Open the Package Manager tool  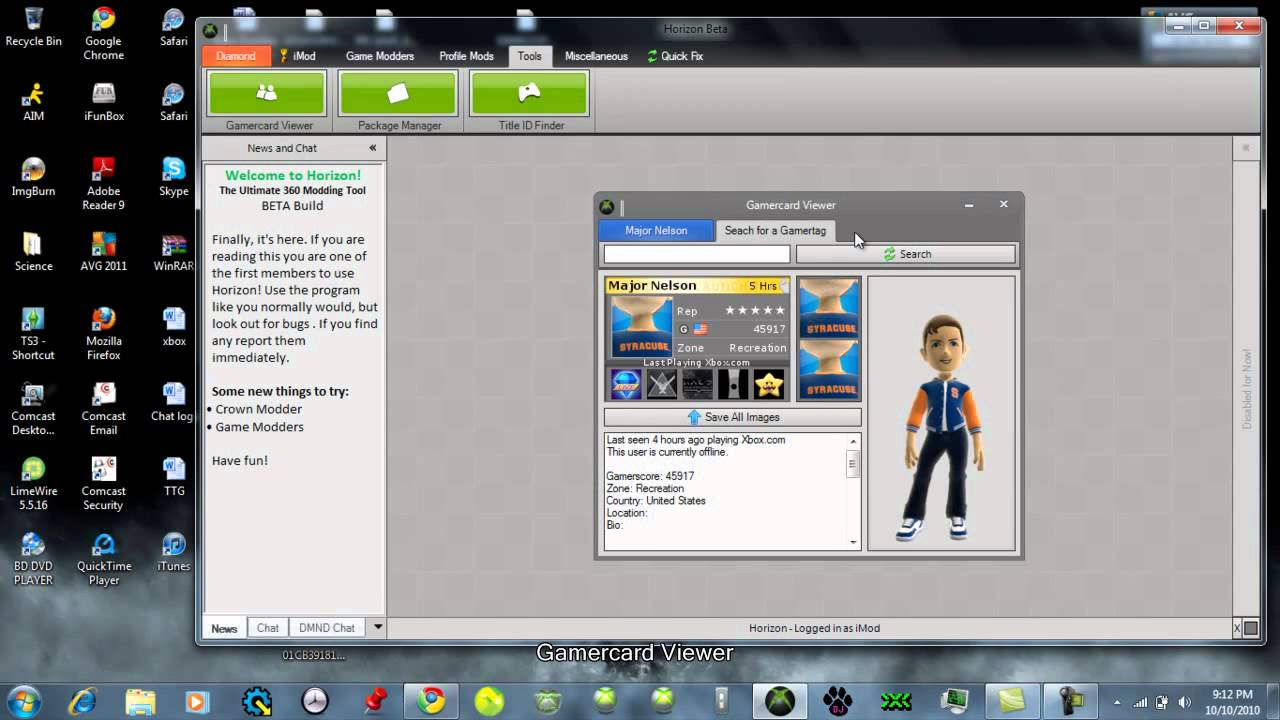point(398,94)
